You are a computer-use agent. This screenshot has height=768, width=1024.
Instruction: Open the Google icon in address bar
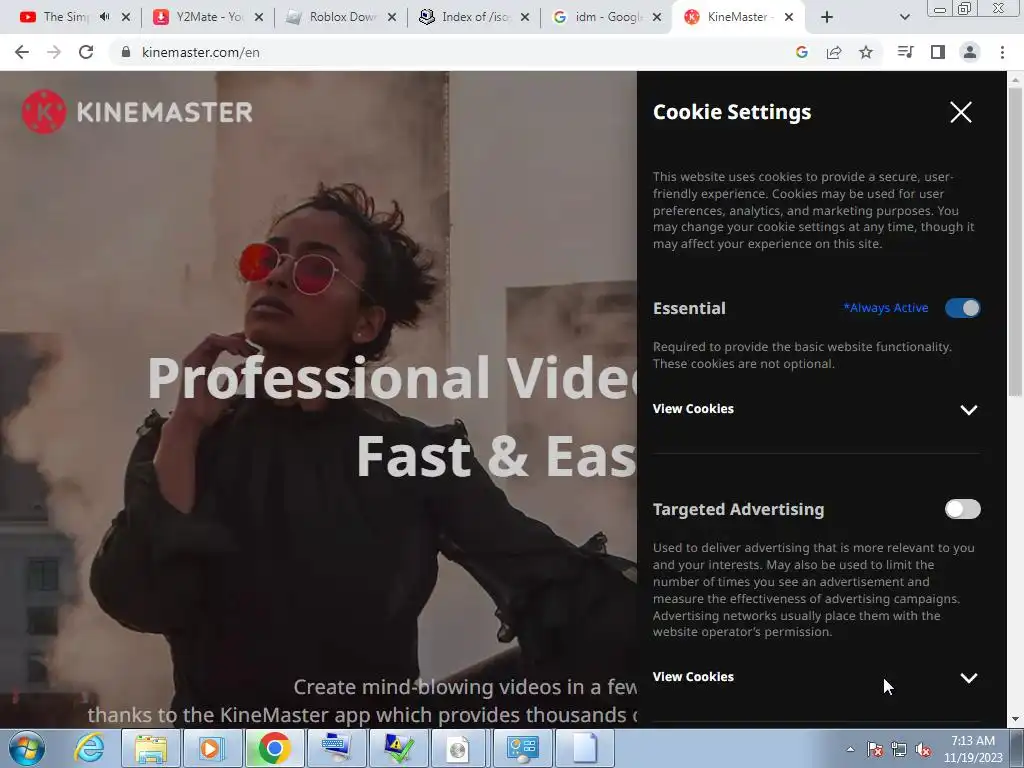pyautogui.click(x=802, y=52)
